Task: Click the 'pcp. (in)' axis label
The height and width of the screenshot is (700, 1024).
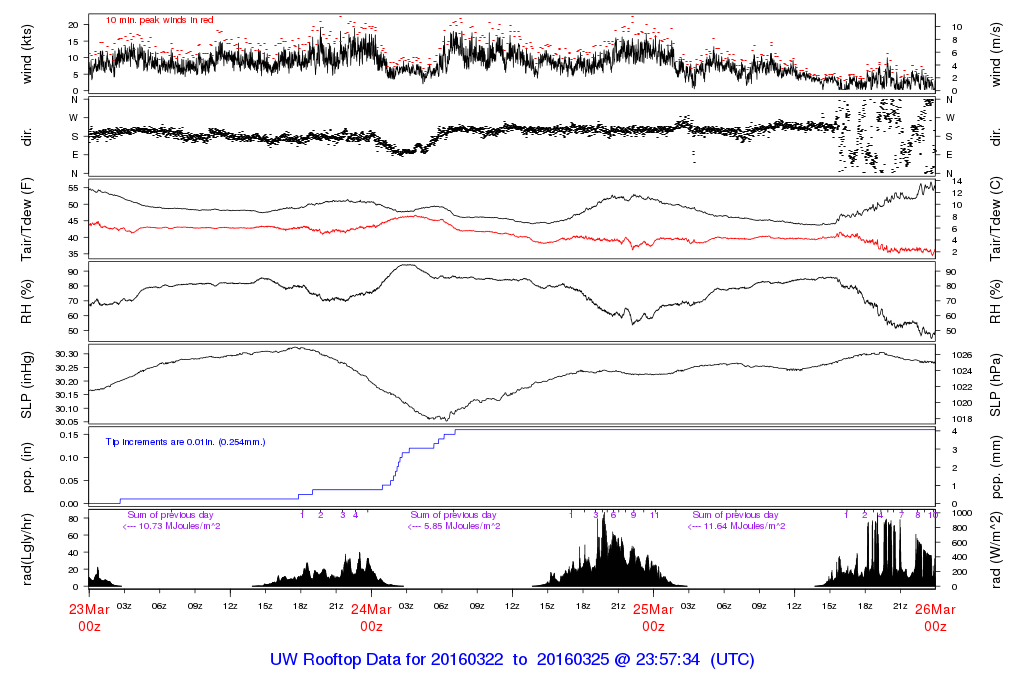Action: (27, 467)
